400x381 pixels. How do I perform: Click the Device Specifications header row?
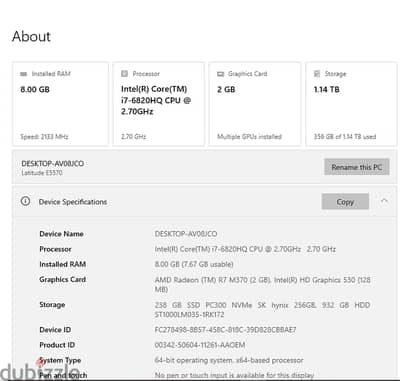click(x=205, y=202)
